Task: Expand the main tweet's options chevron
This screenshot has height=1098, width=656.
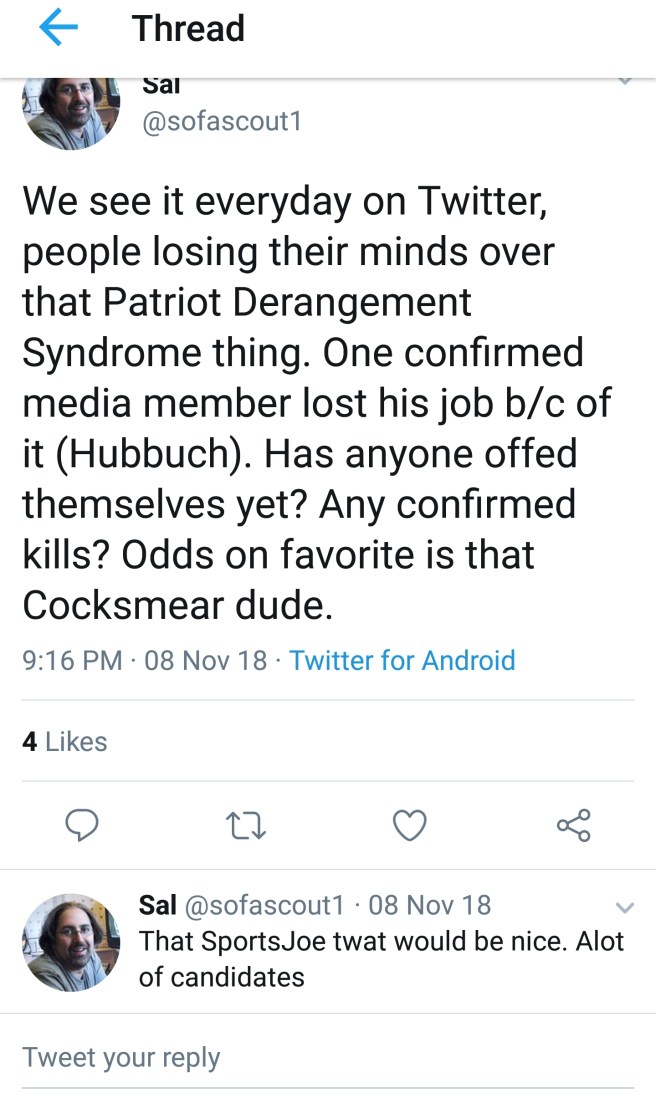Action: [624, 81]
